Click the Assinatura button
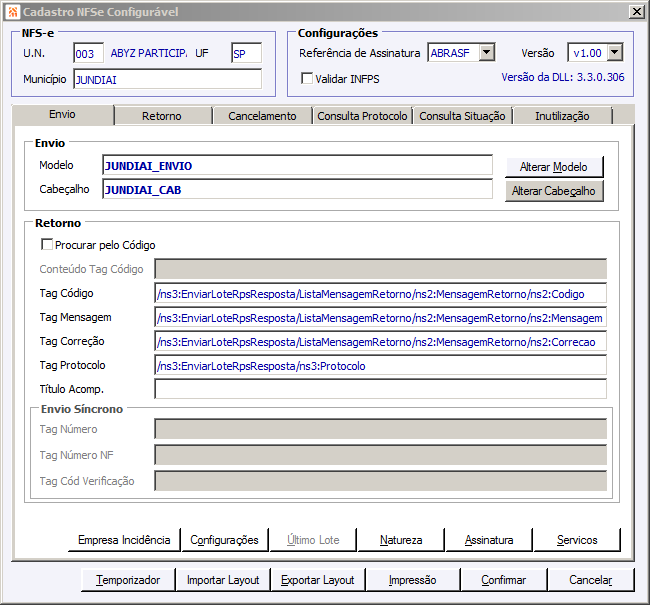Screen dimensions: 650x605 coord(489,540)
